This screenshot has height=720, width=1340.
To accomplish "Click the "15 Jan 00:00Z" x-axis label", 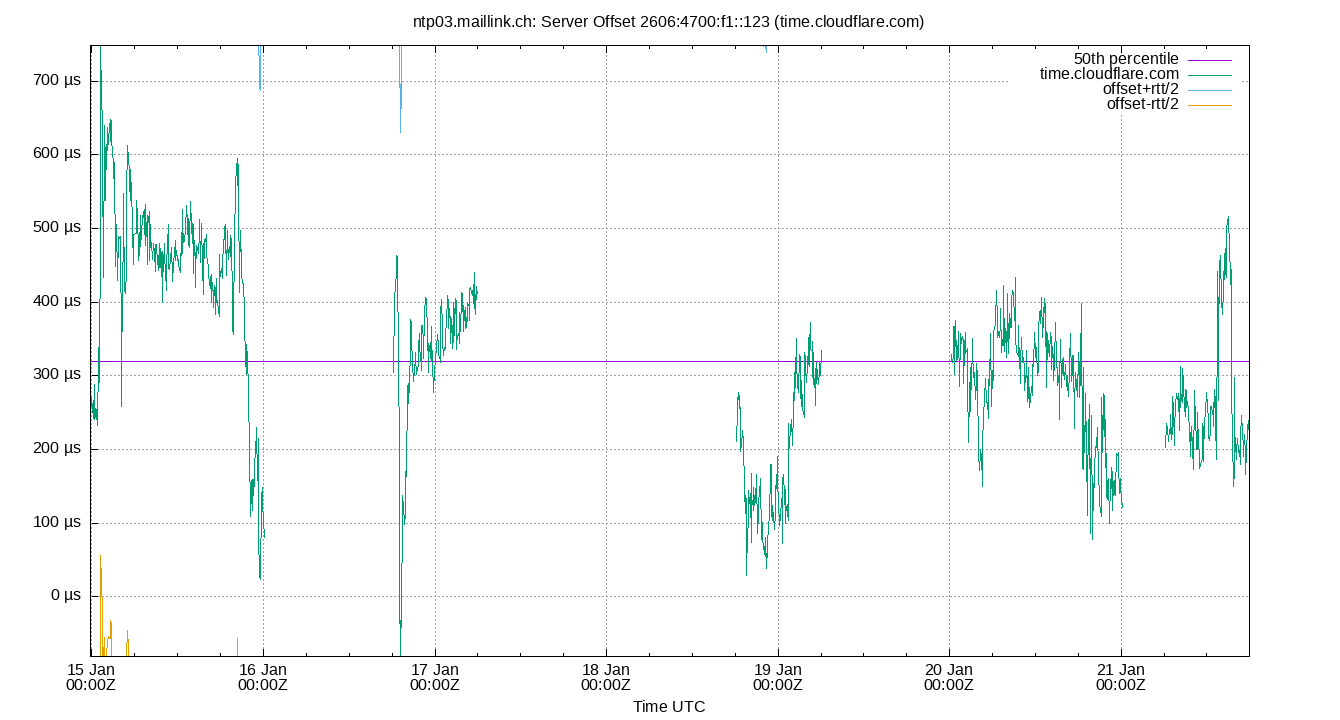I will pos(91,677).
